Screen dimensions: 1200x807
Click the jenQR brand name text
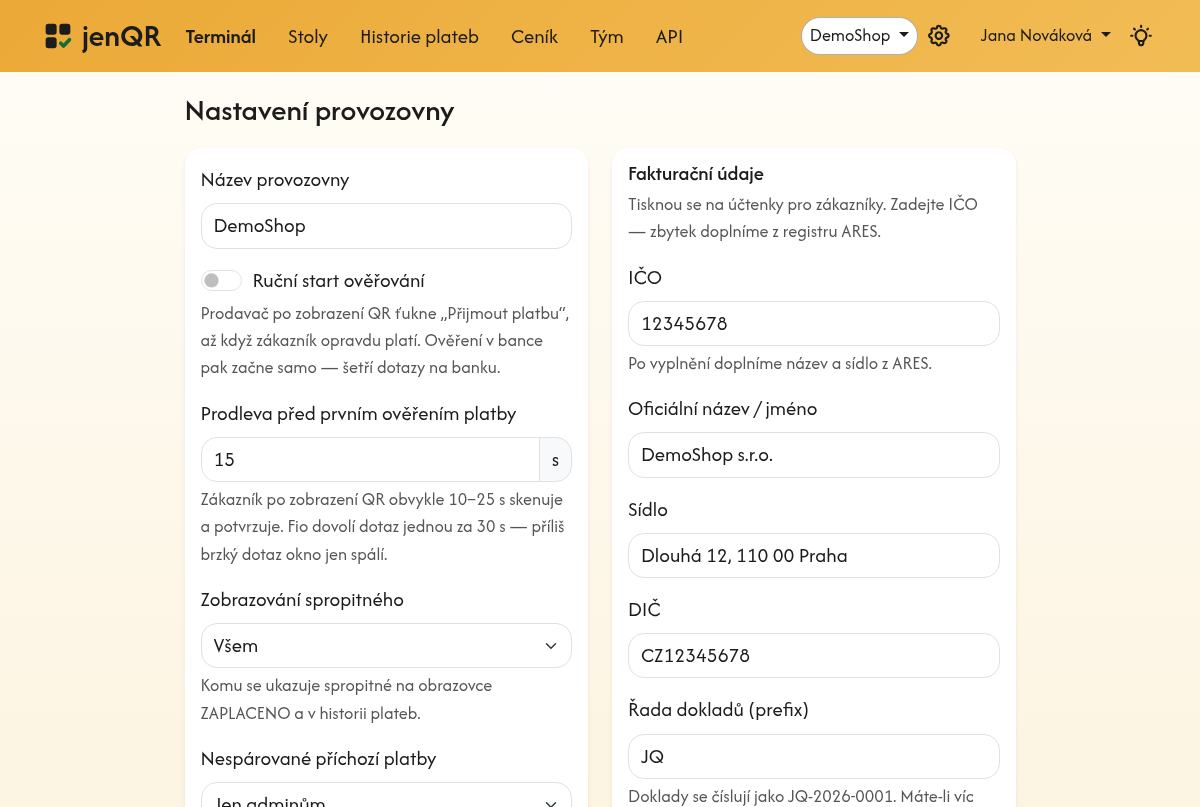[122, 37]
